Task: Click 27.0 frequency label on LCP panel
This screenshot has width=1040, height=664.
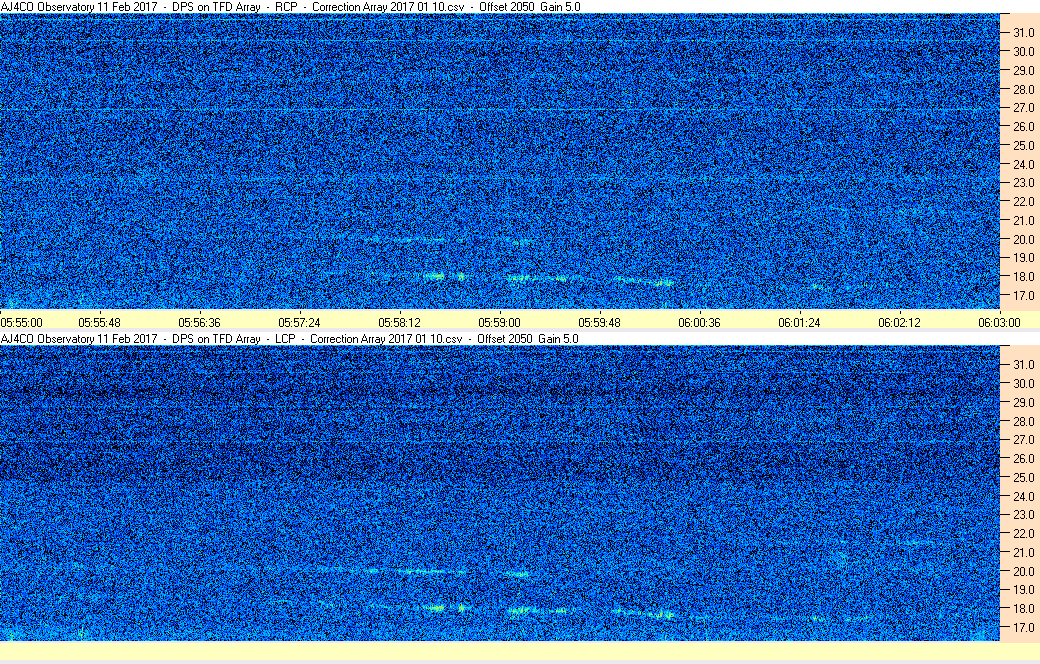Action: [1023, 440]
